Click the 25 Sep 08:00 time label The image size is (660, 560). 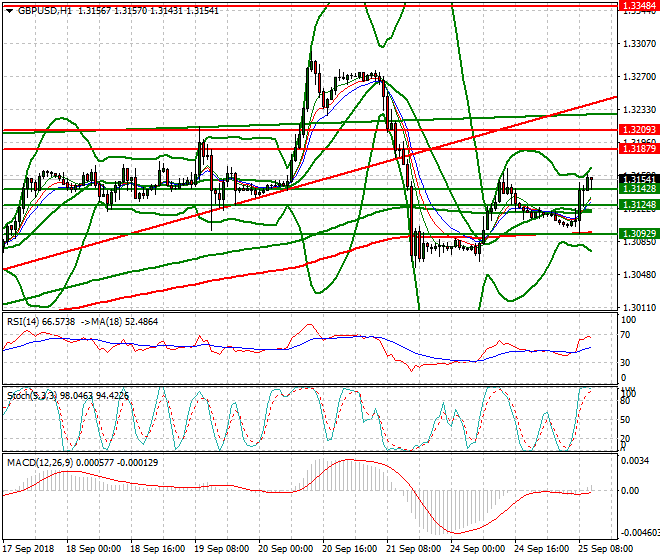coord(605,549)
